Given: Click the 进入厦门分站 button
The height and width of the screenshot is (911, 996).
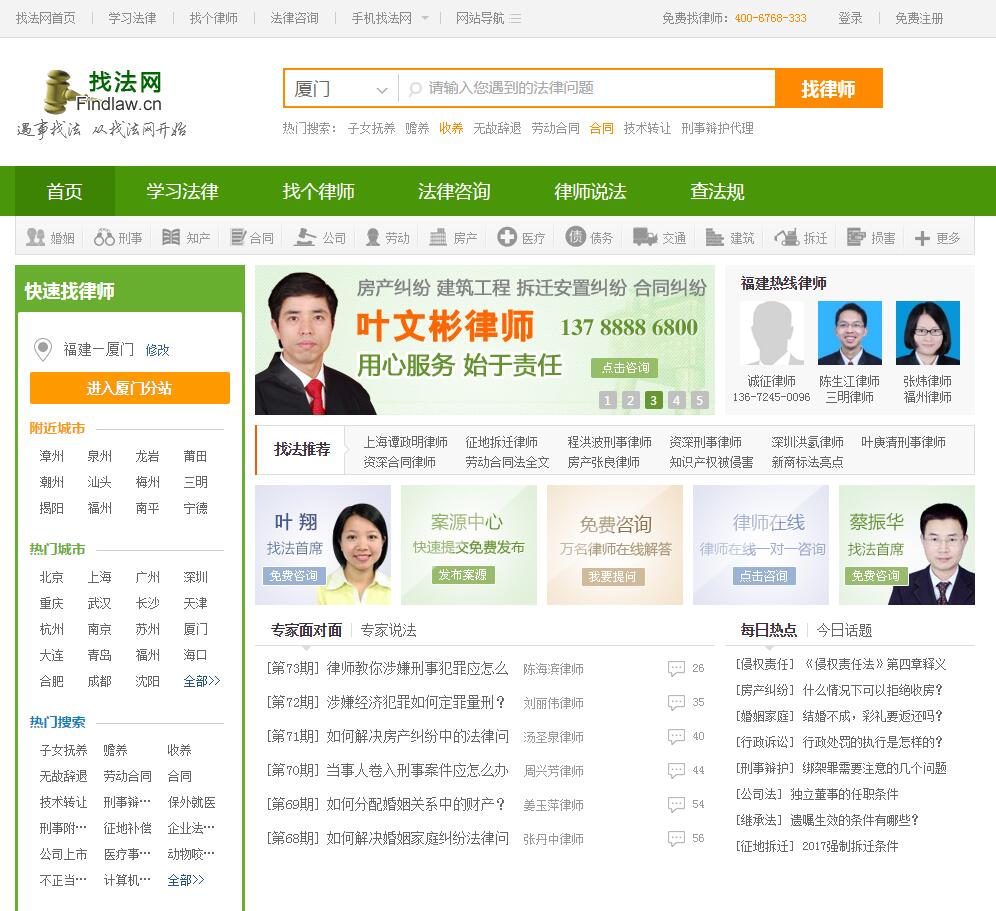Looking at the screenshot, I should click(x=130, y=388).
